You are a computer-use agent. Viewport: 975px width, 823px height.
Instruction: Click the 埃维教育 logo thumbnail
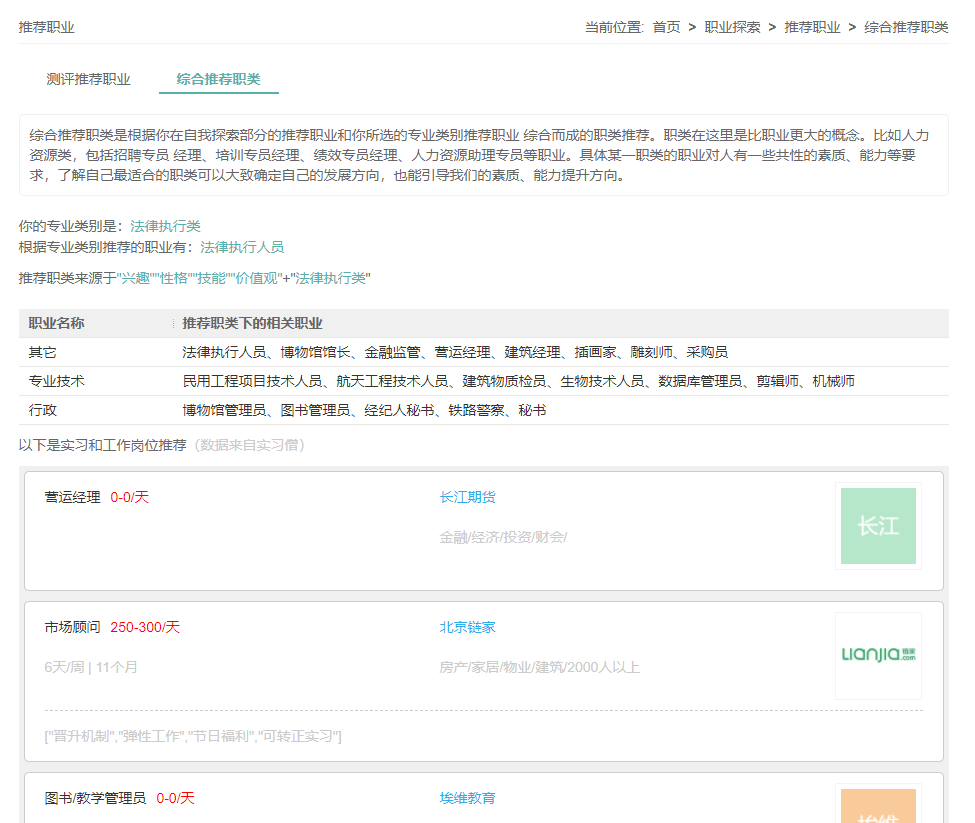[x=878, y=805]
